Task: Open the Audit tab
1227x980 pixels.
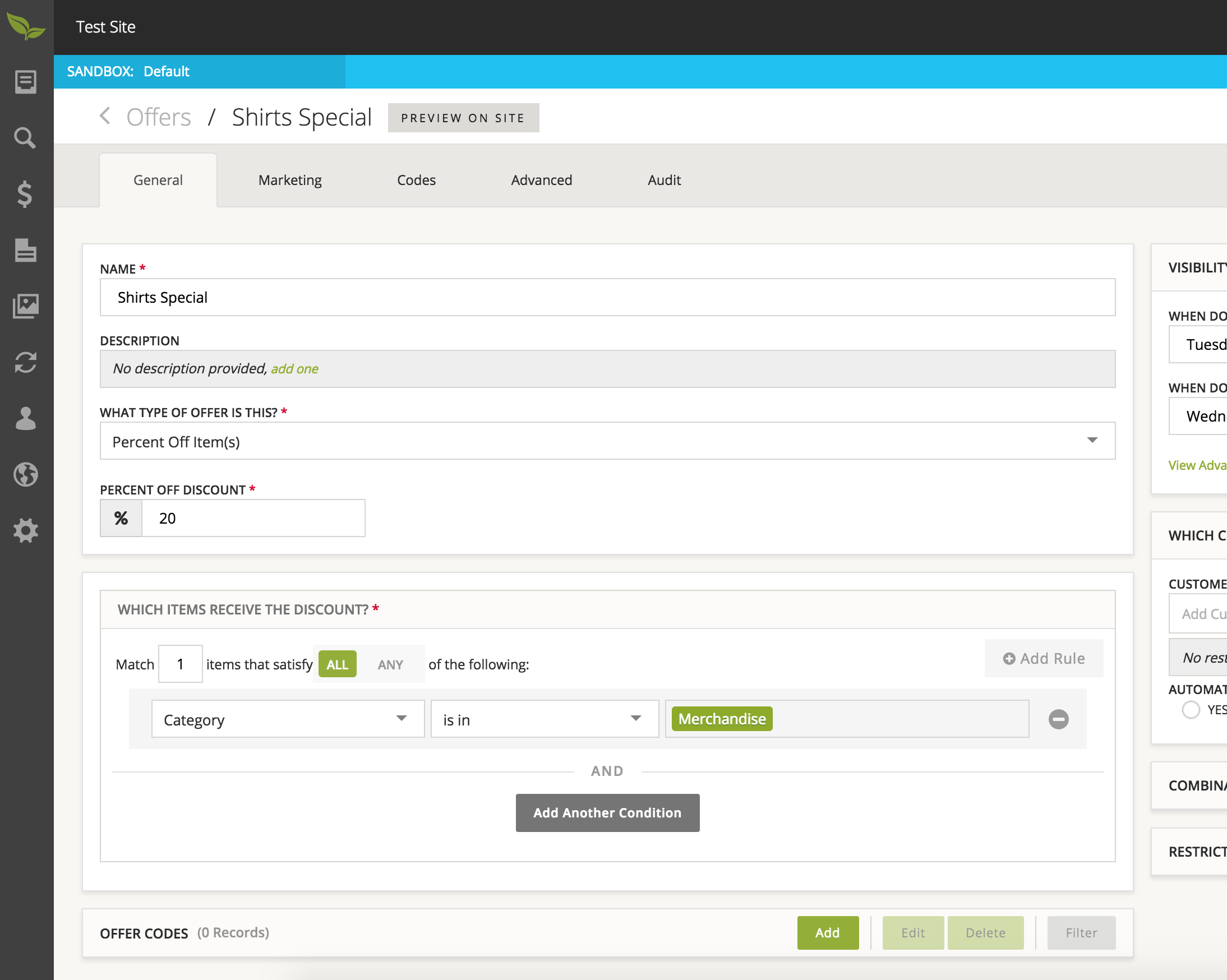Action: coord(663,180)
